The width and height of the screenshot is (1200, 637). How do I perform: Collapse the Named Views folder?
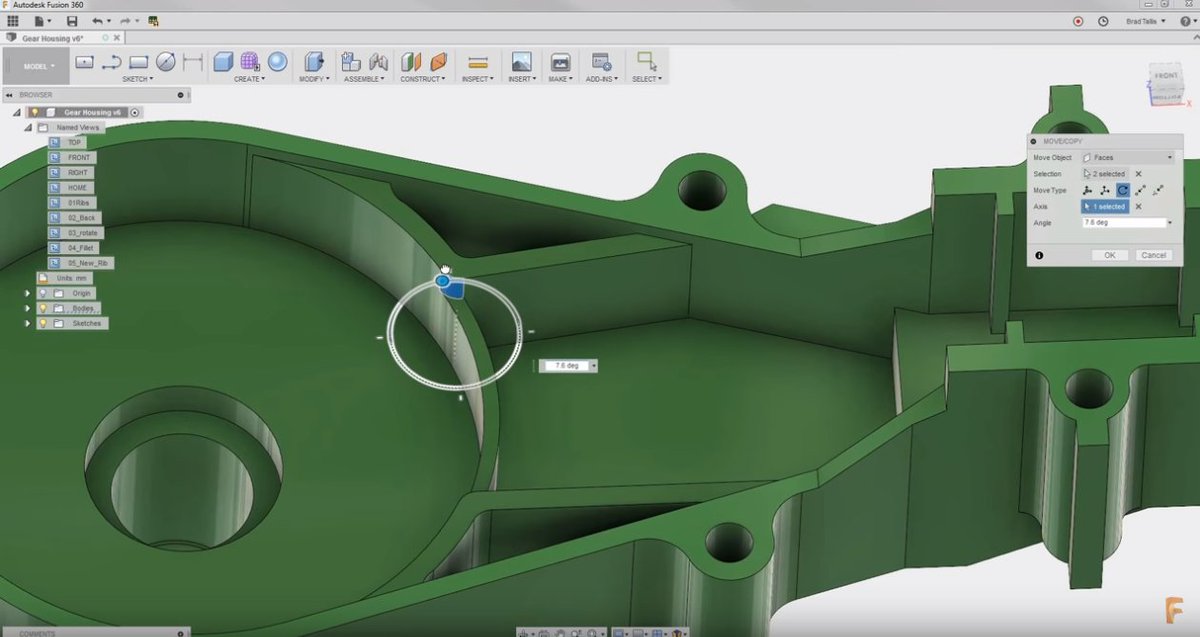(29, 128)
